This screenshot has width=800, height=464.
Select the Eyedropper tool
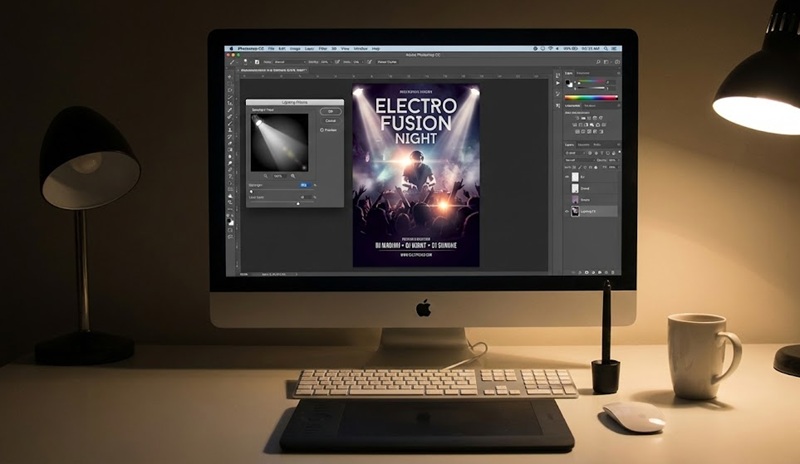point(230,110)
